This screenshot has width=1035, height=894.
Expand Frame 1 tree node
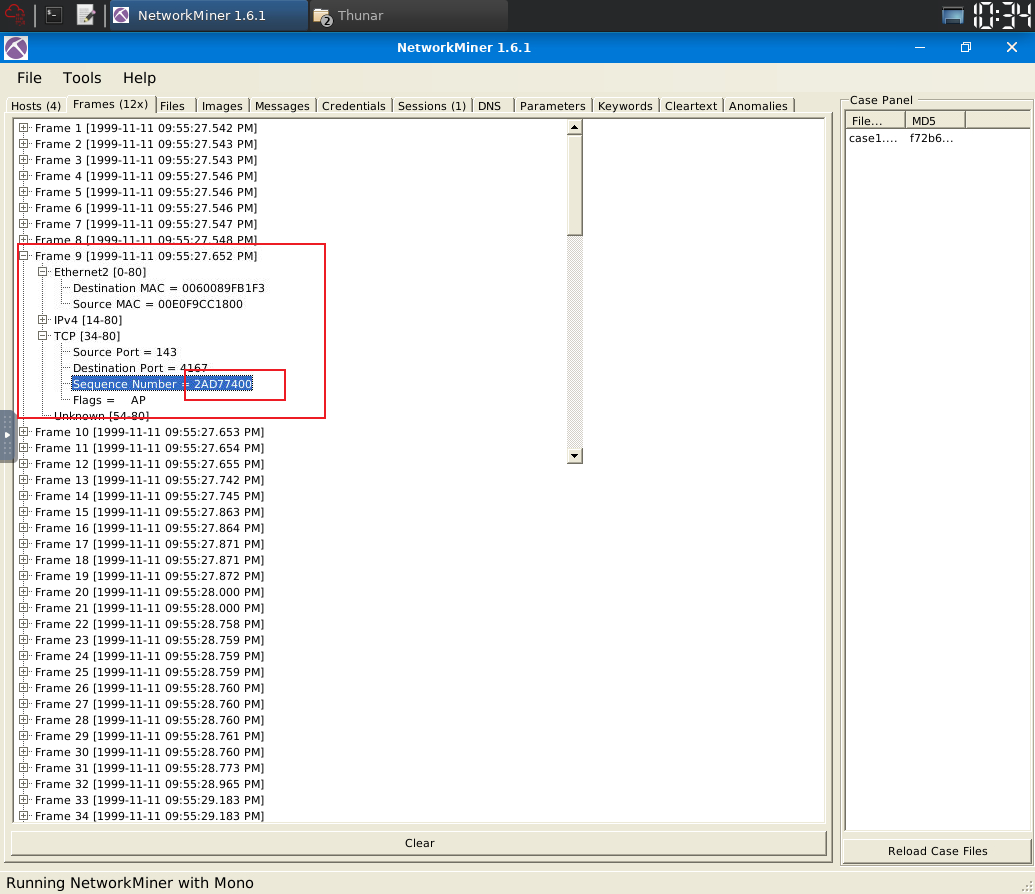(x=24, y=127)
